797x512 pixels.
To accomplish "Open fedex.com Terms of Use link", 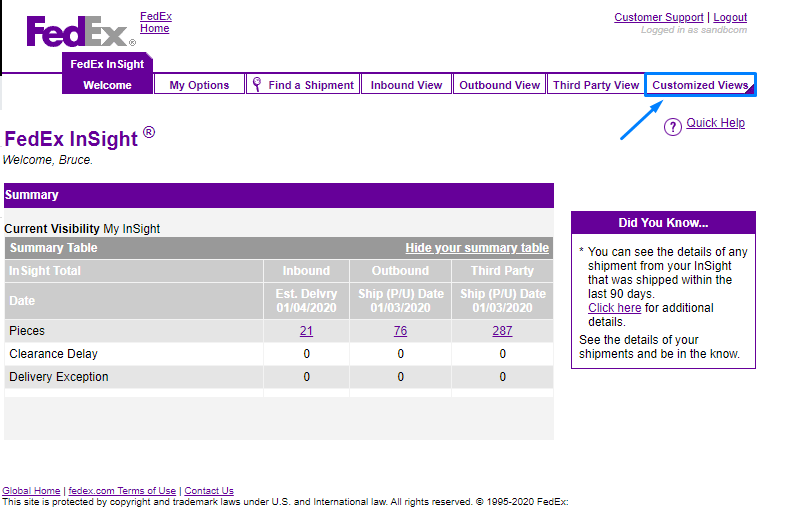I will pyautogui.click(x=122, y=491).
